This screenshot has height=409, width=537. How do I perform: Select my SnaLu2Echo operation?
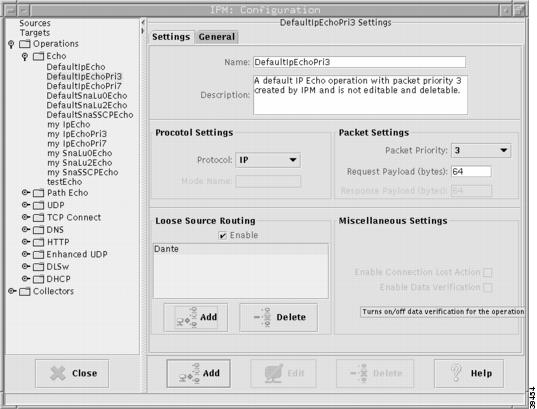pyautogui.click(x=80, y=163)
